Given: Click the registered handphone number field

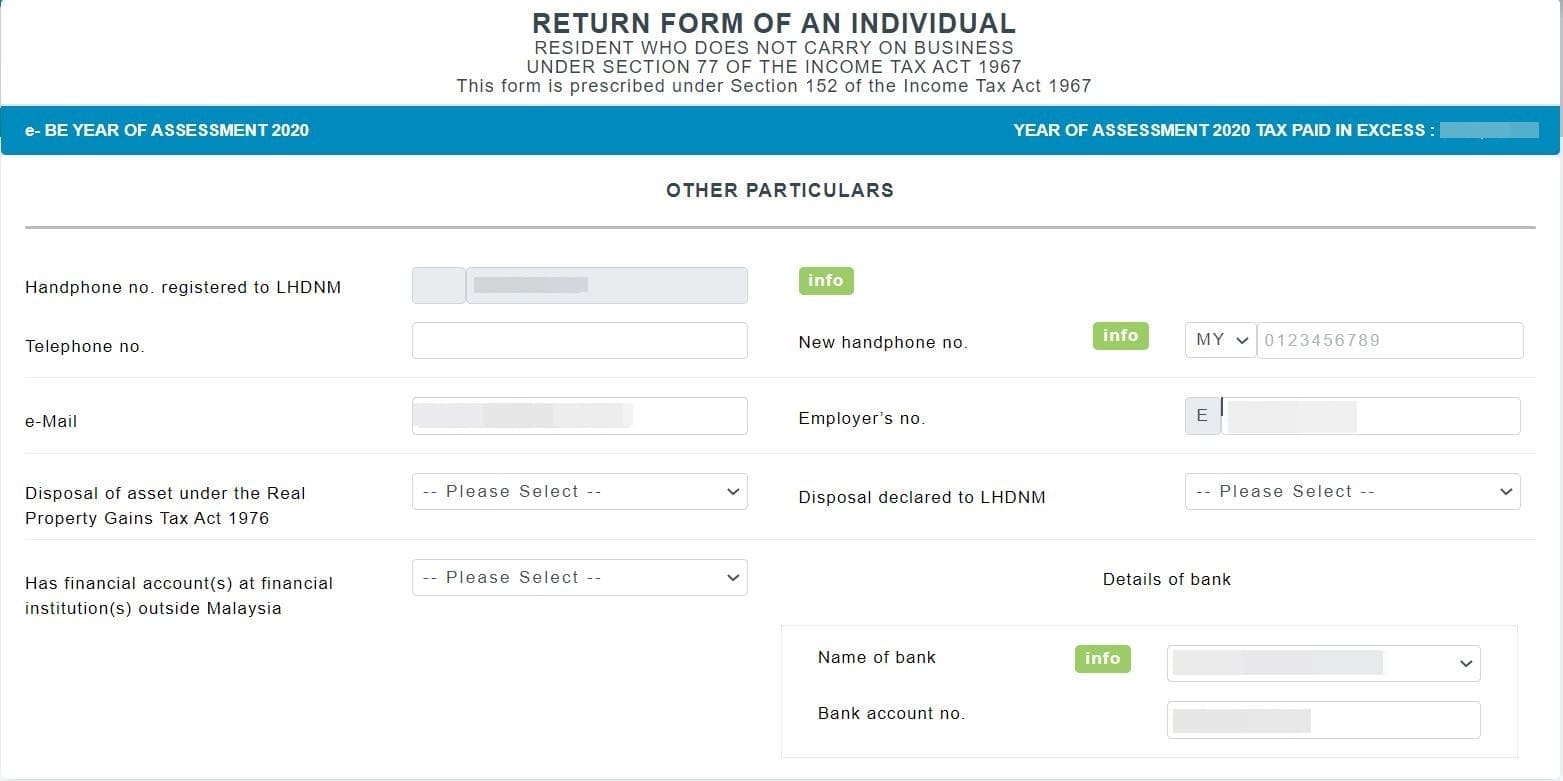Looking at the screenshot, I should pos(606,286).
